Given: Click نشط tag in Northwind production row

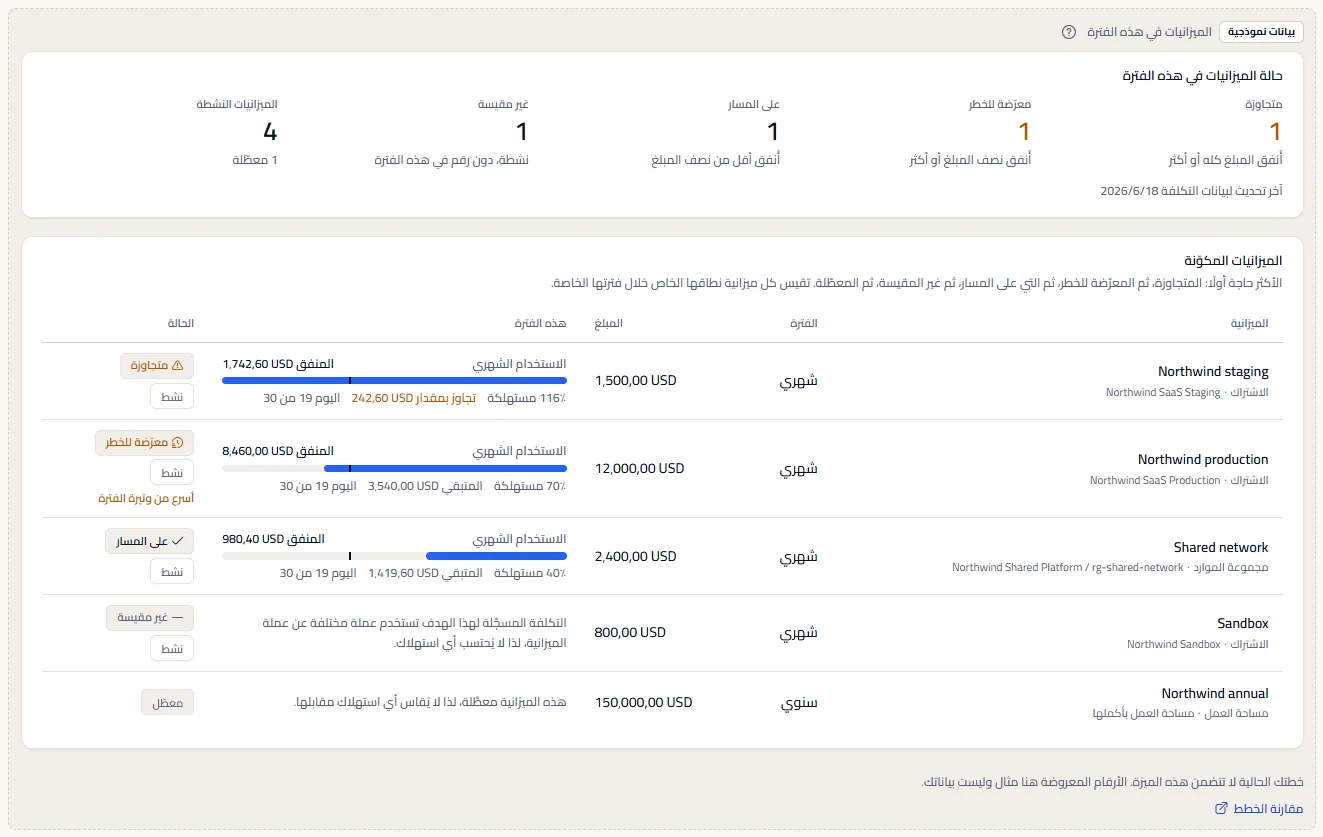Looking at the screenshot, I should pyautogui.click(x=172, y=472).
